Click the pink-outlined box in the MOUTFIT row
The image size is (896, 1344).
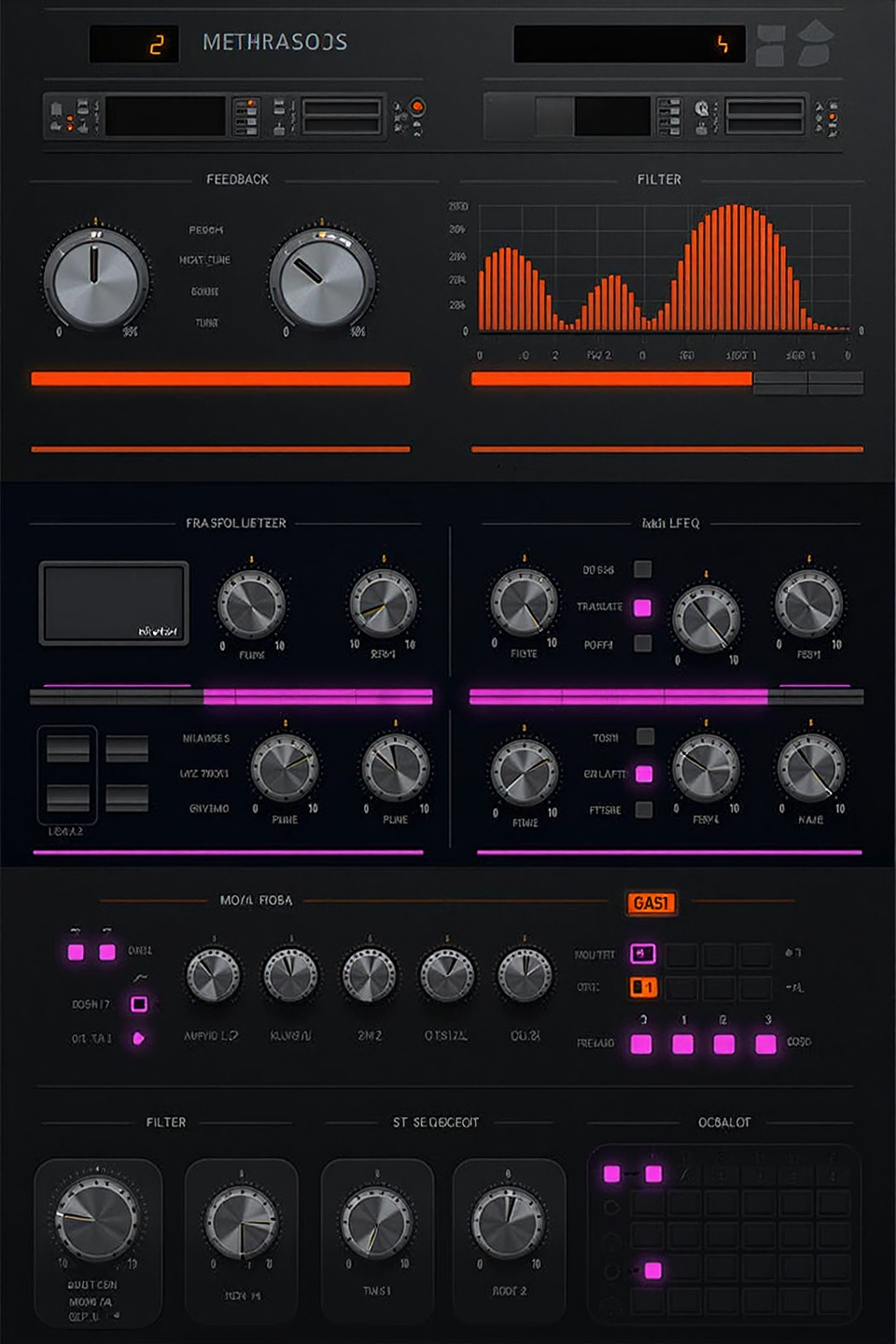(x=643, y=954)
